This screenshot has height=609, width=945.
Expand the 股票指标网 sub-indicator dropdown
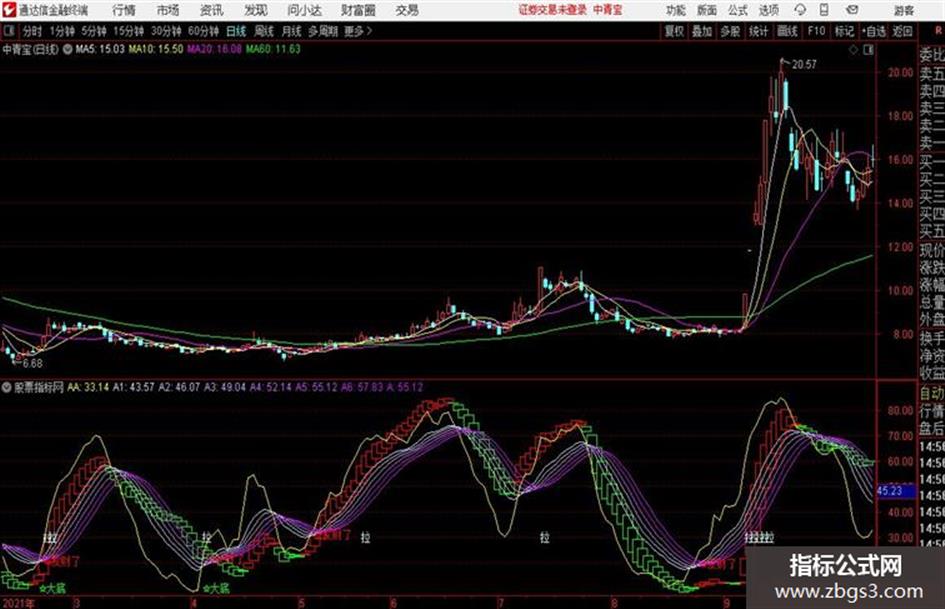click(6, 387)
